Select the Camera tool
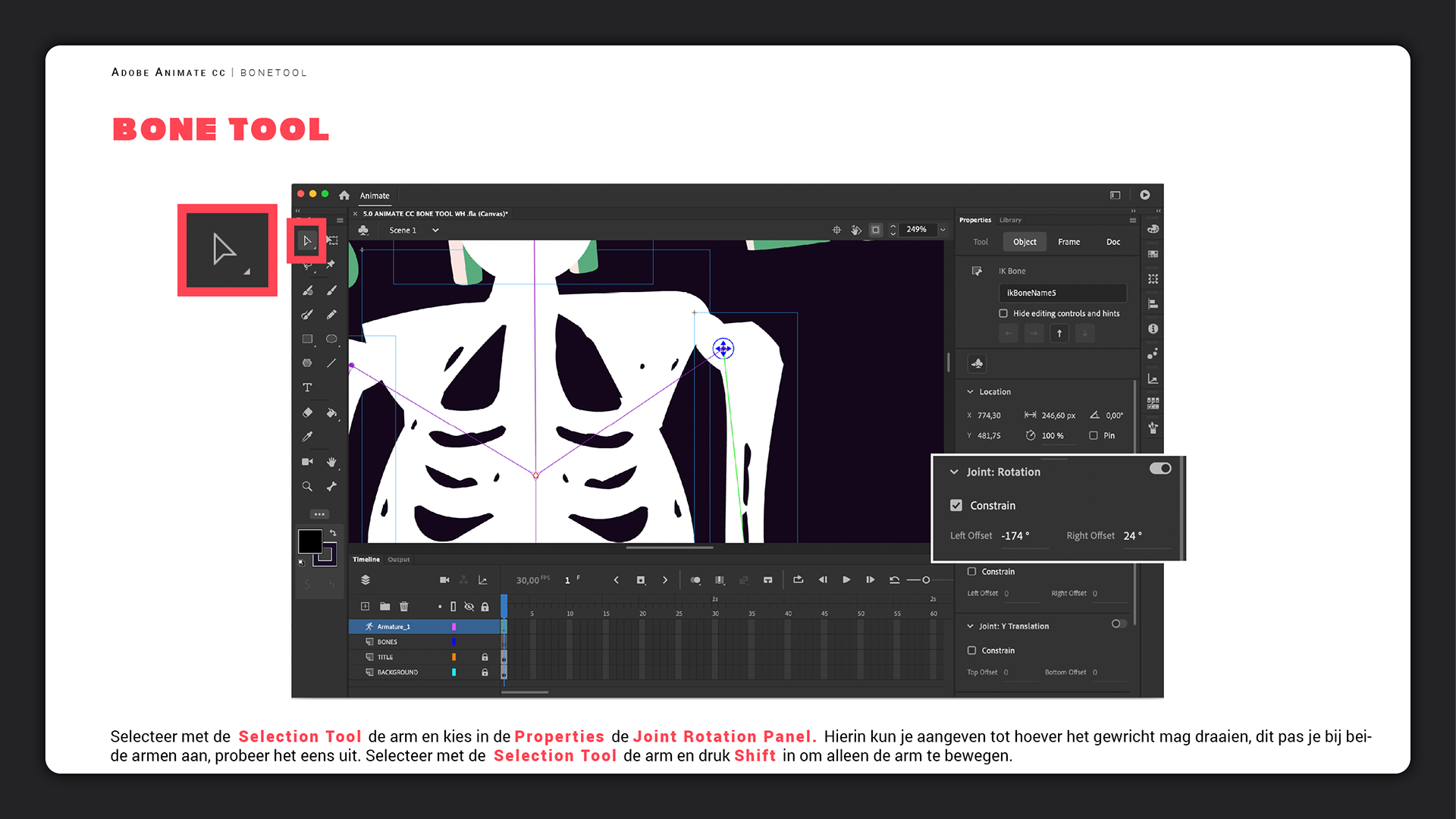The width and height of the screenshot is (1456, 819). click(x=307, y=462)
